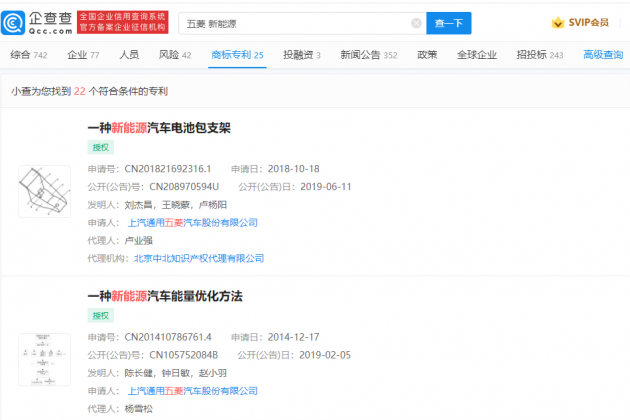Image resolution: width=630 pixels, height=420 pixels.
Task: Open the 全球企业 tab
Action: click(477, 55)
